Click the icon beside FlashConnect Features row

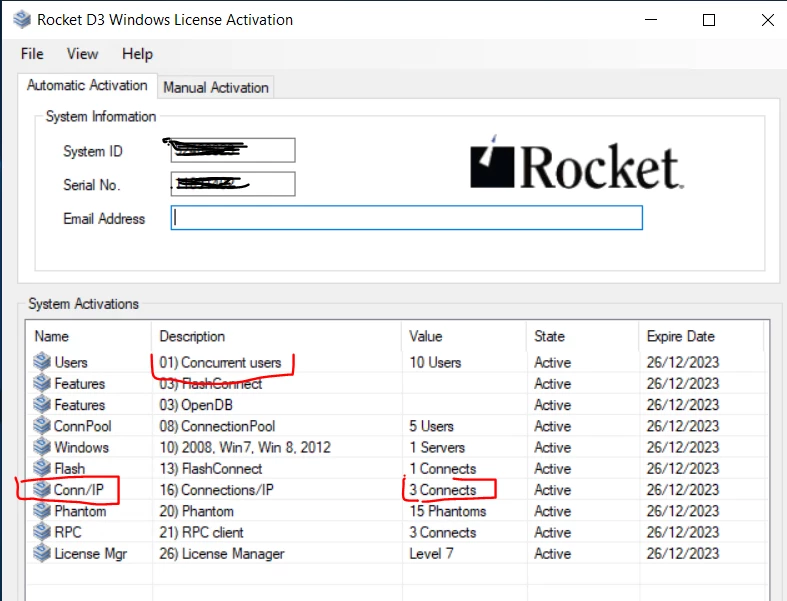pos(42,383)
